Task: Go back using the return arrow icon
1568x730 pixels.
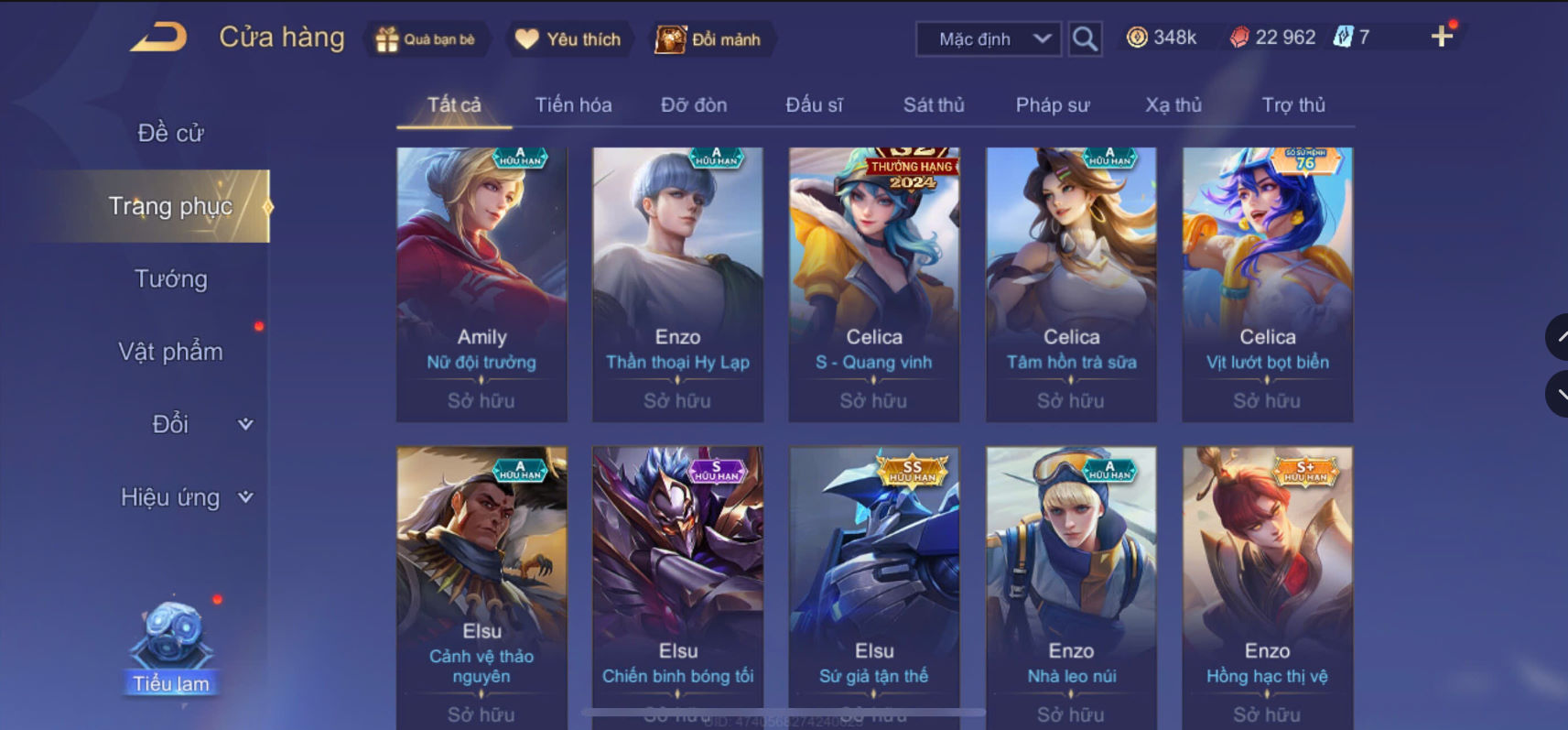Action: click(x=158, y=38)
